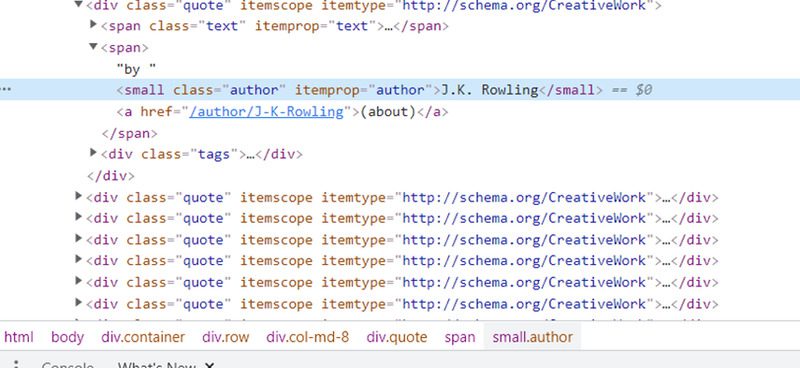800x368 pixels.
Task: Collapse the plain span node containing "by"
Action: tap(93, 47)
